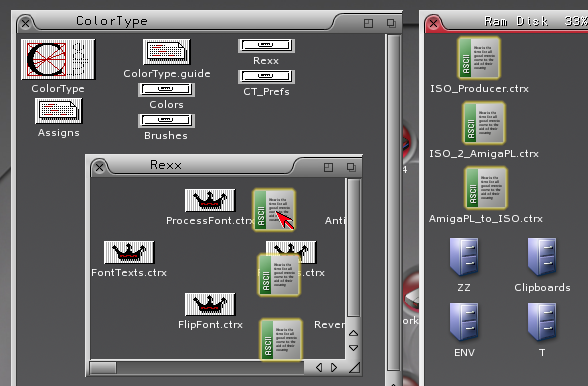588x386 pixels.
Task: Click the AmigaPL_to_ISO.ctrx label text
Action: click(486, 219)
